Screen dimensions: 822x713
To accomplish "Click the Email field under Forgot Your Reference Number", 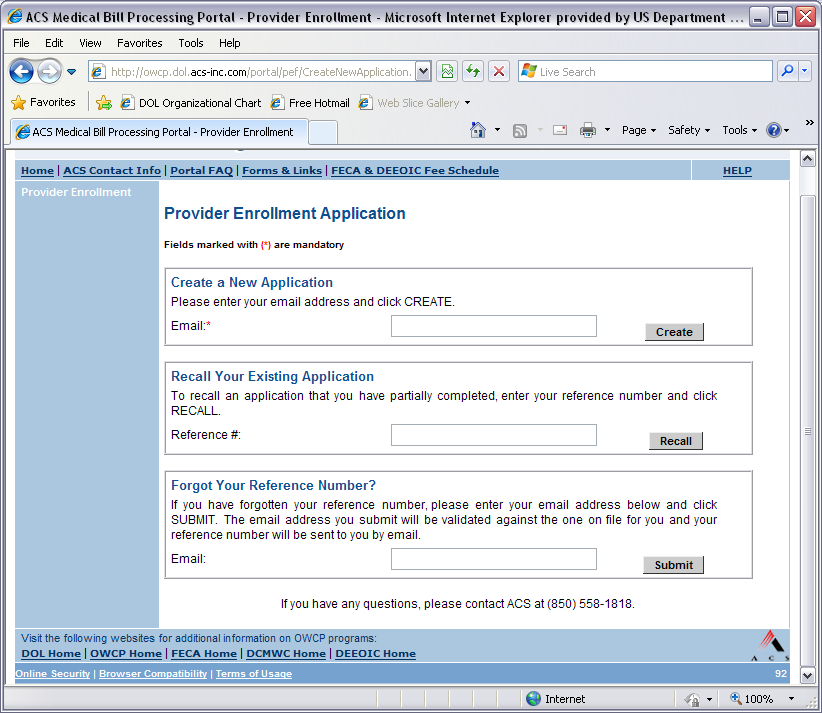I will (494, 559).
